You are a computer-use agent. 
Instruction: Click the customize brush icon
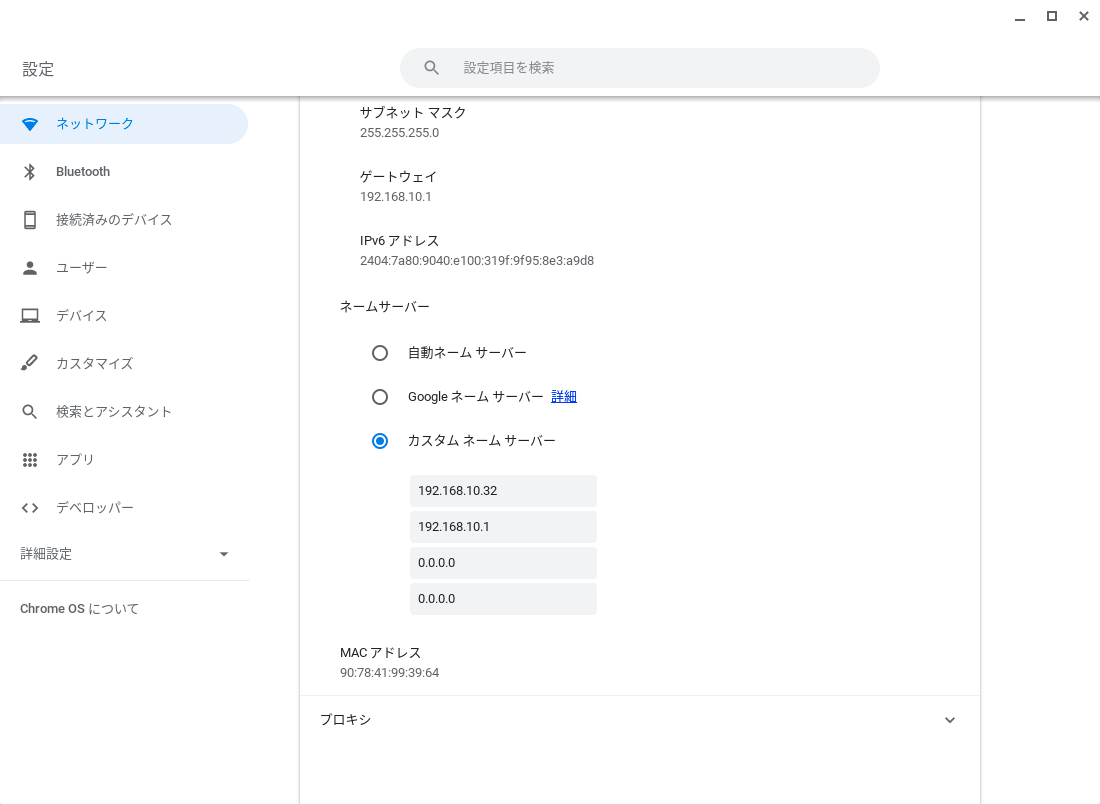[x=30, y=364]
